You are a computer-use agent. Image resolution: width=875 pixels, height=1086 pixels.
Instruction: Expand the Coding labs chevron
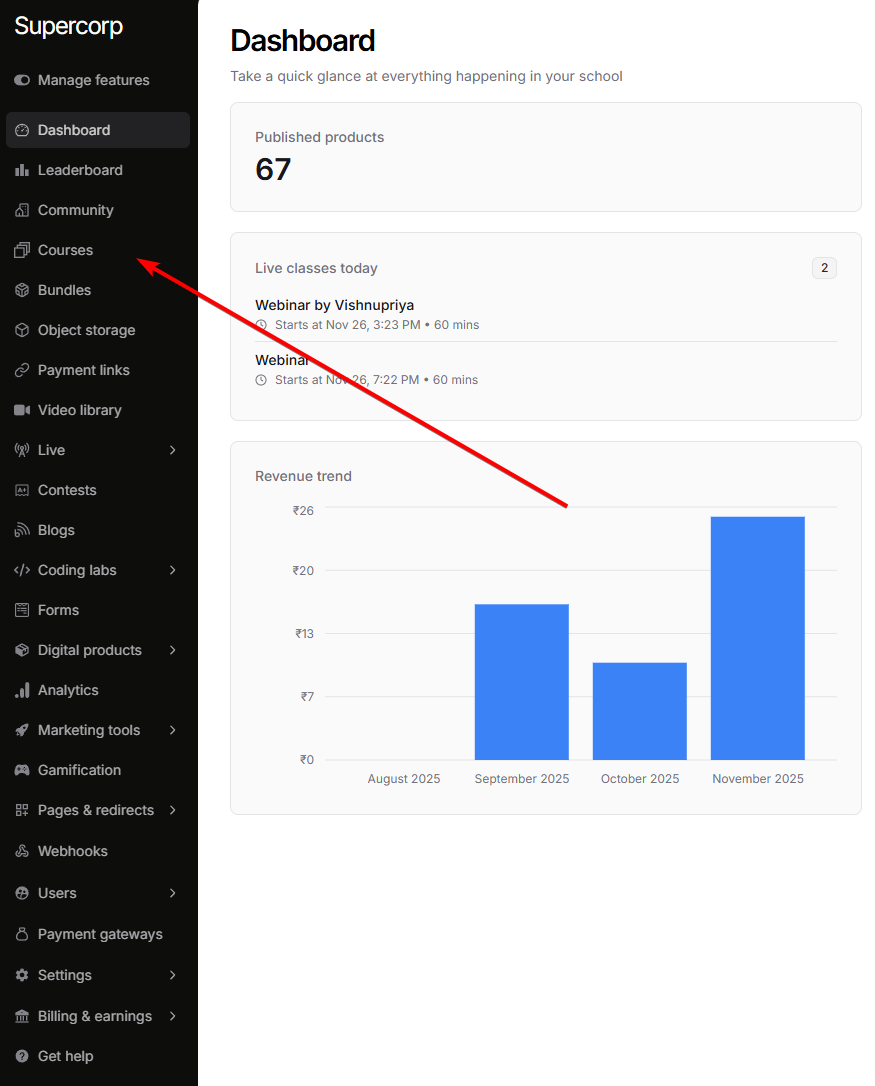pyautogui.click(x=172, y=570)
